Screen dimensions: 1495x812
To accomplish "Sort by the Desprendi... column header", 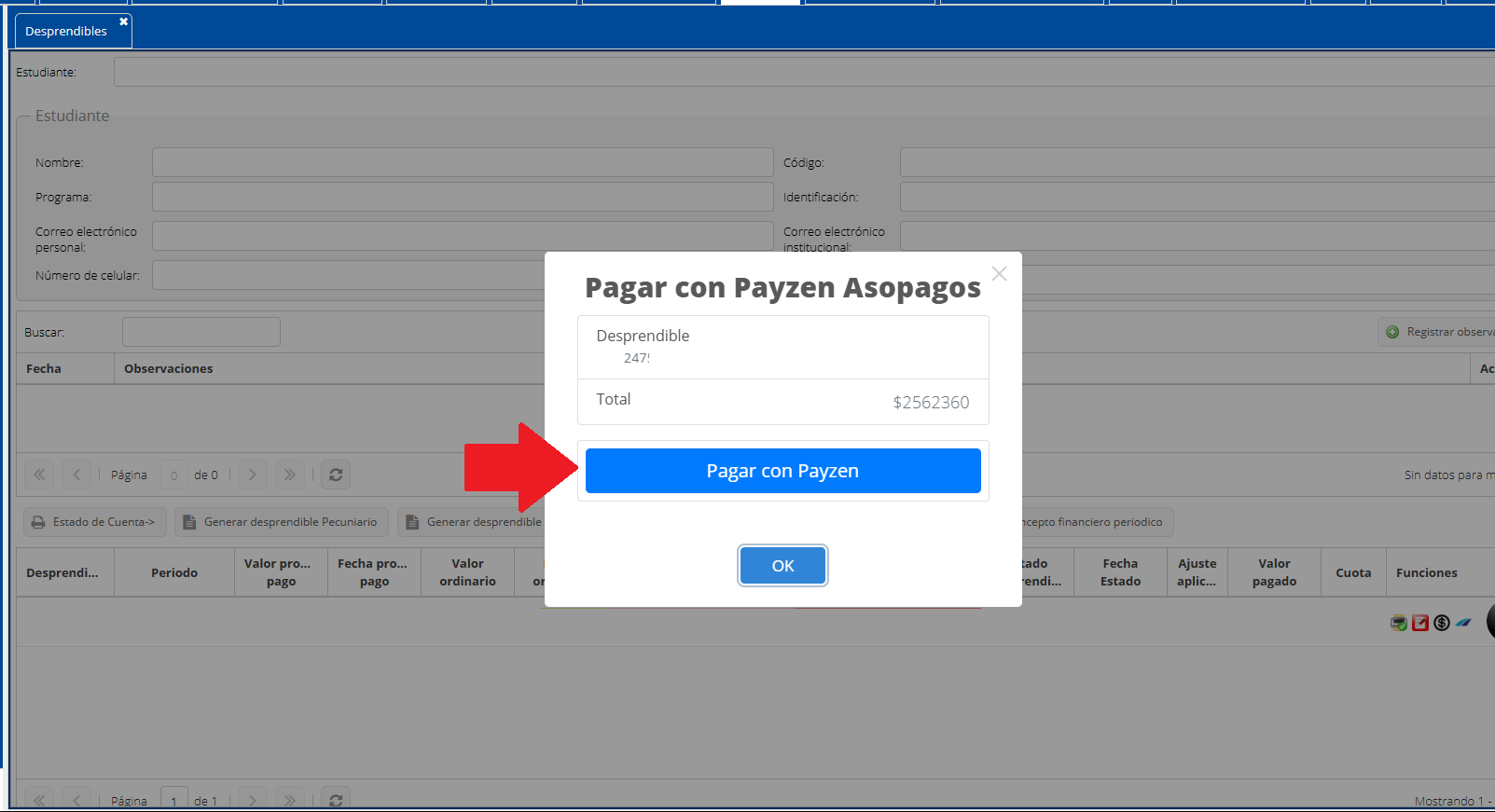I will pos(65,572).
